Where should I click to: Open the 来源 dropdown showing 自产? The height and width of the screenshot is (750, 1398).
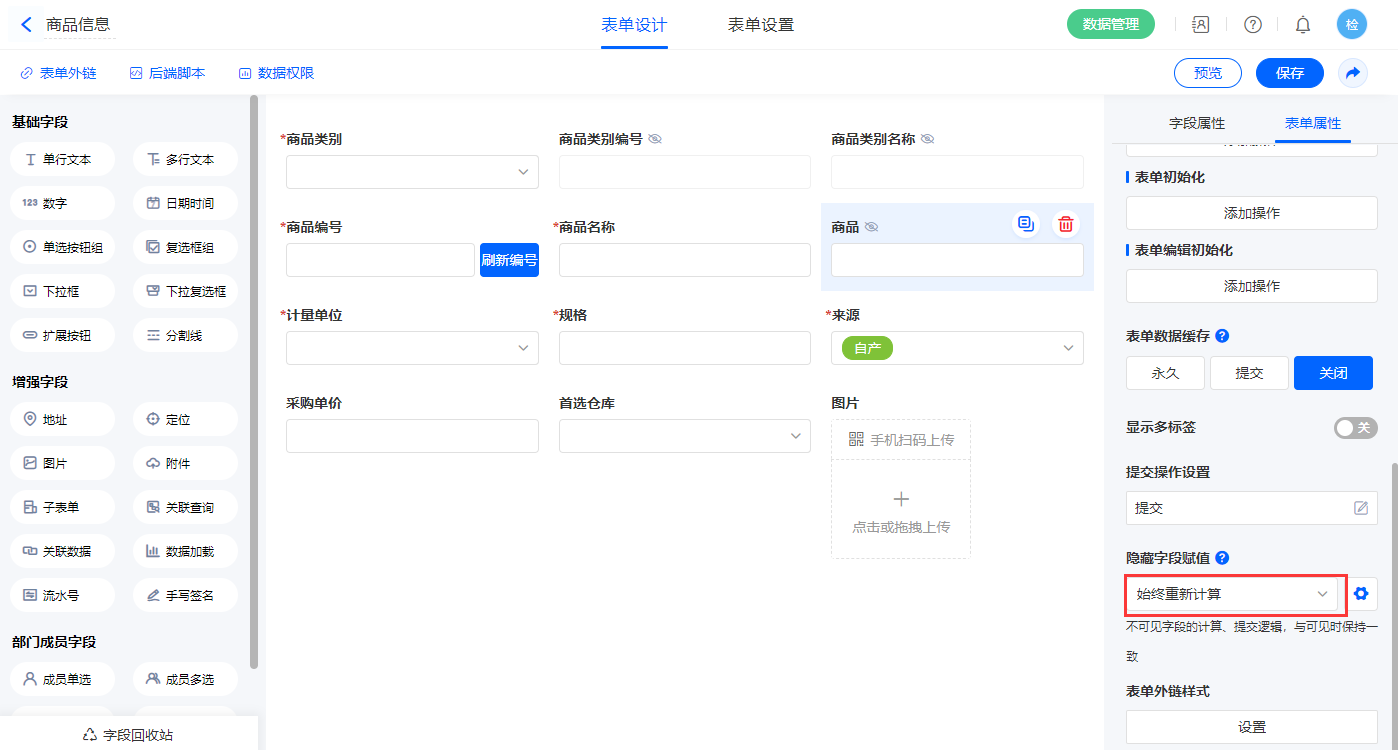[957, 348]
